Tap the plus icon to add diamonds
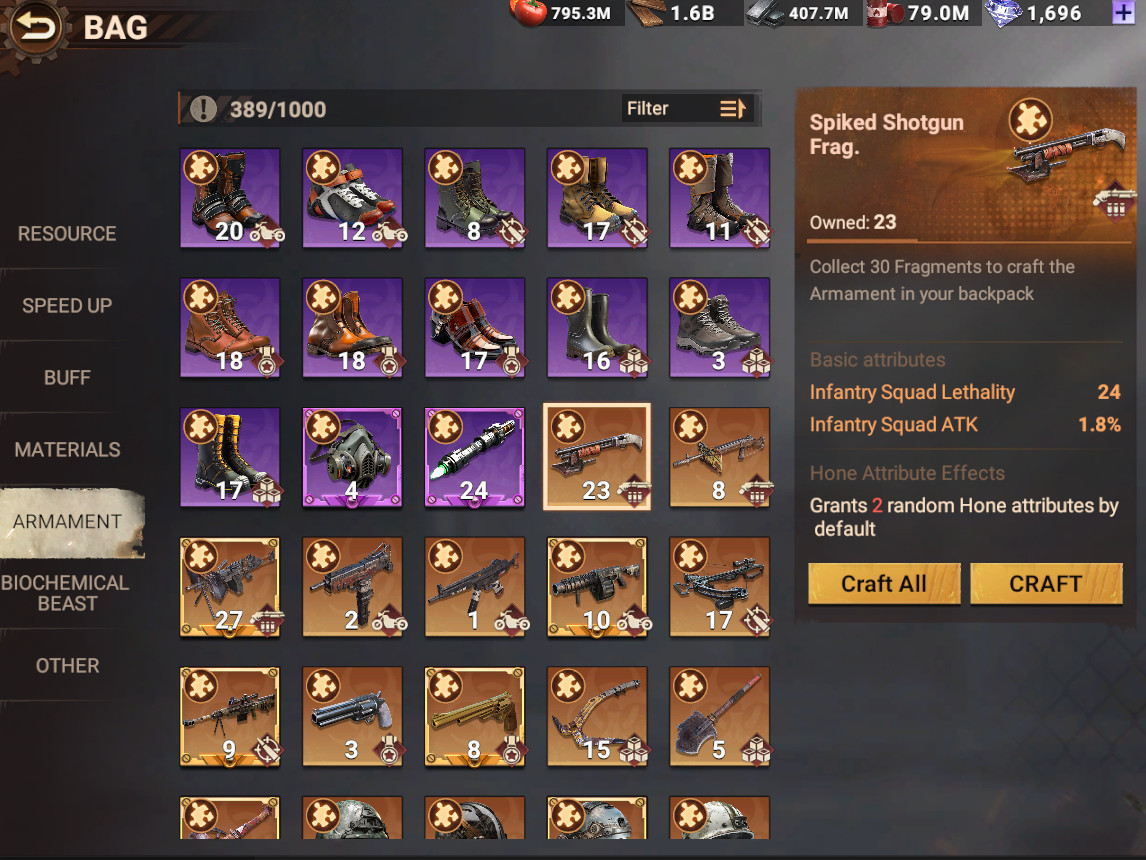Screen dimensions: 1146x860 click(x=1123, y=12)
